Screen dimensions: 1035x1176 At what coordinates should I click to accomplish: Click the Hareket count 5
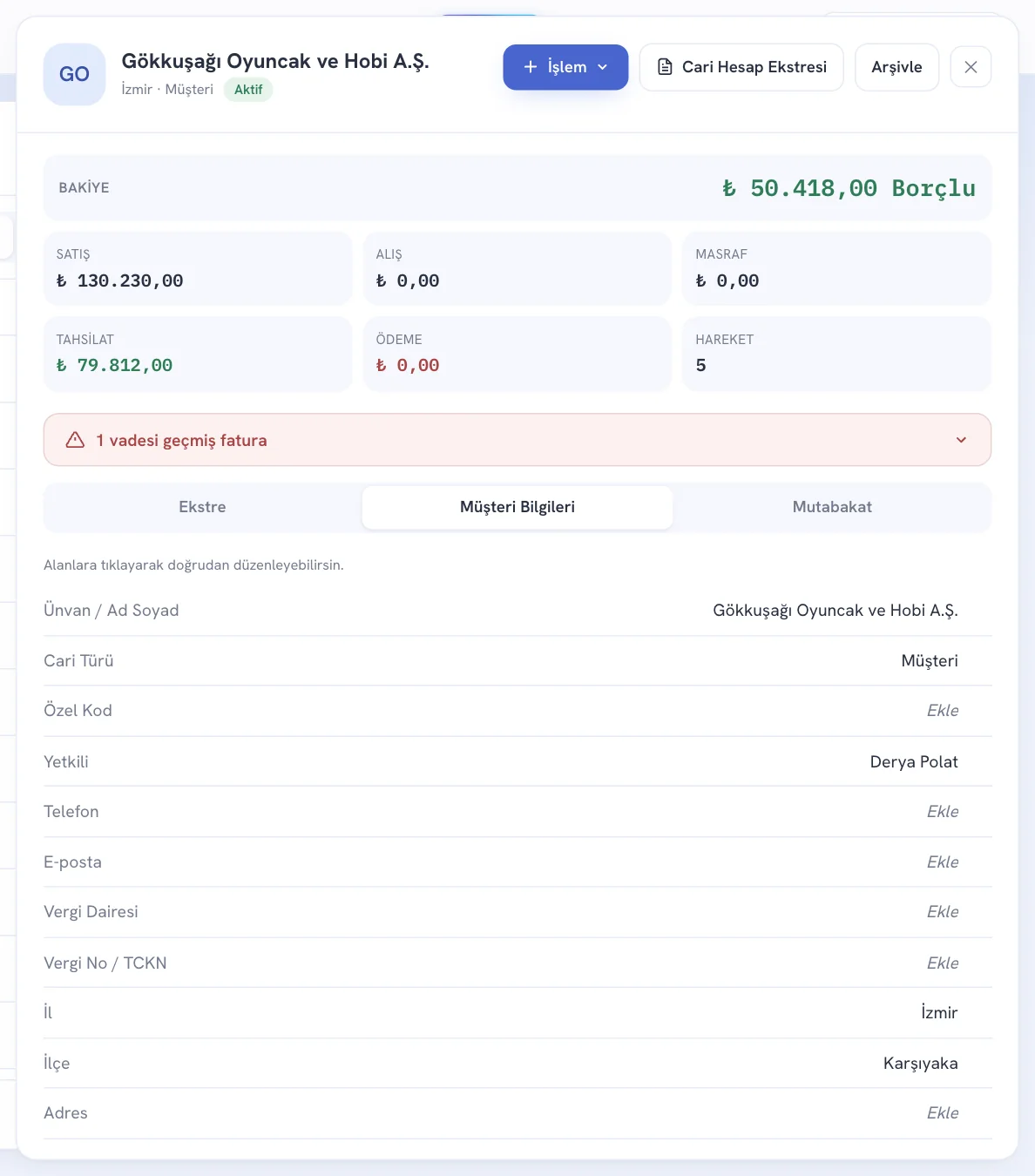pos(701,365)
